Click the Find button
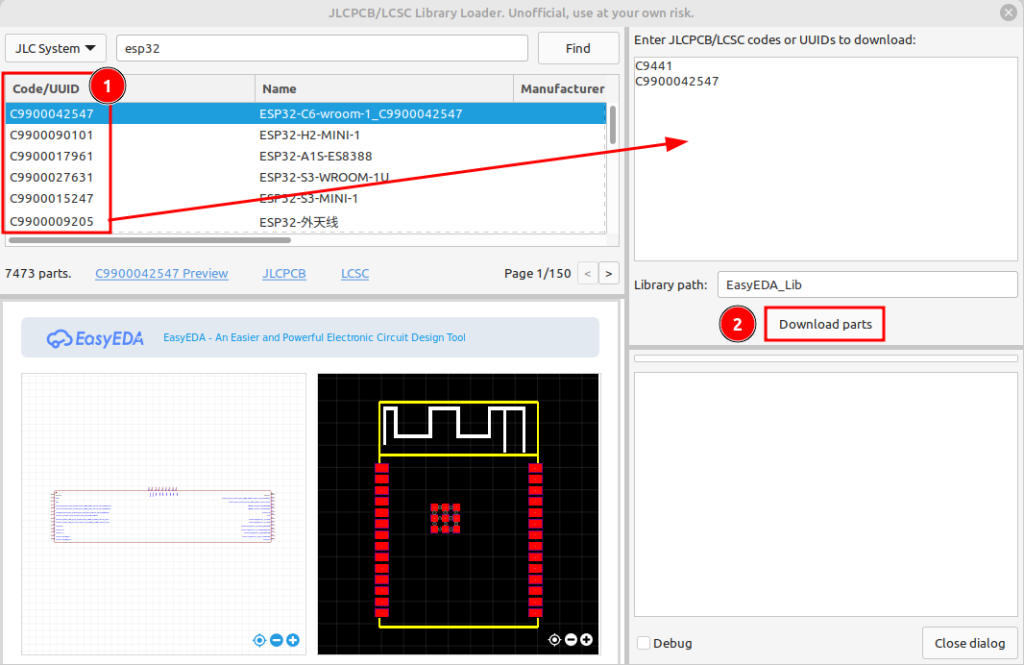The height and width of the screenshot is (665, 1024). point(578,48)
